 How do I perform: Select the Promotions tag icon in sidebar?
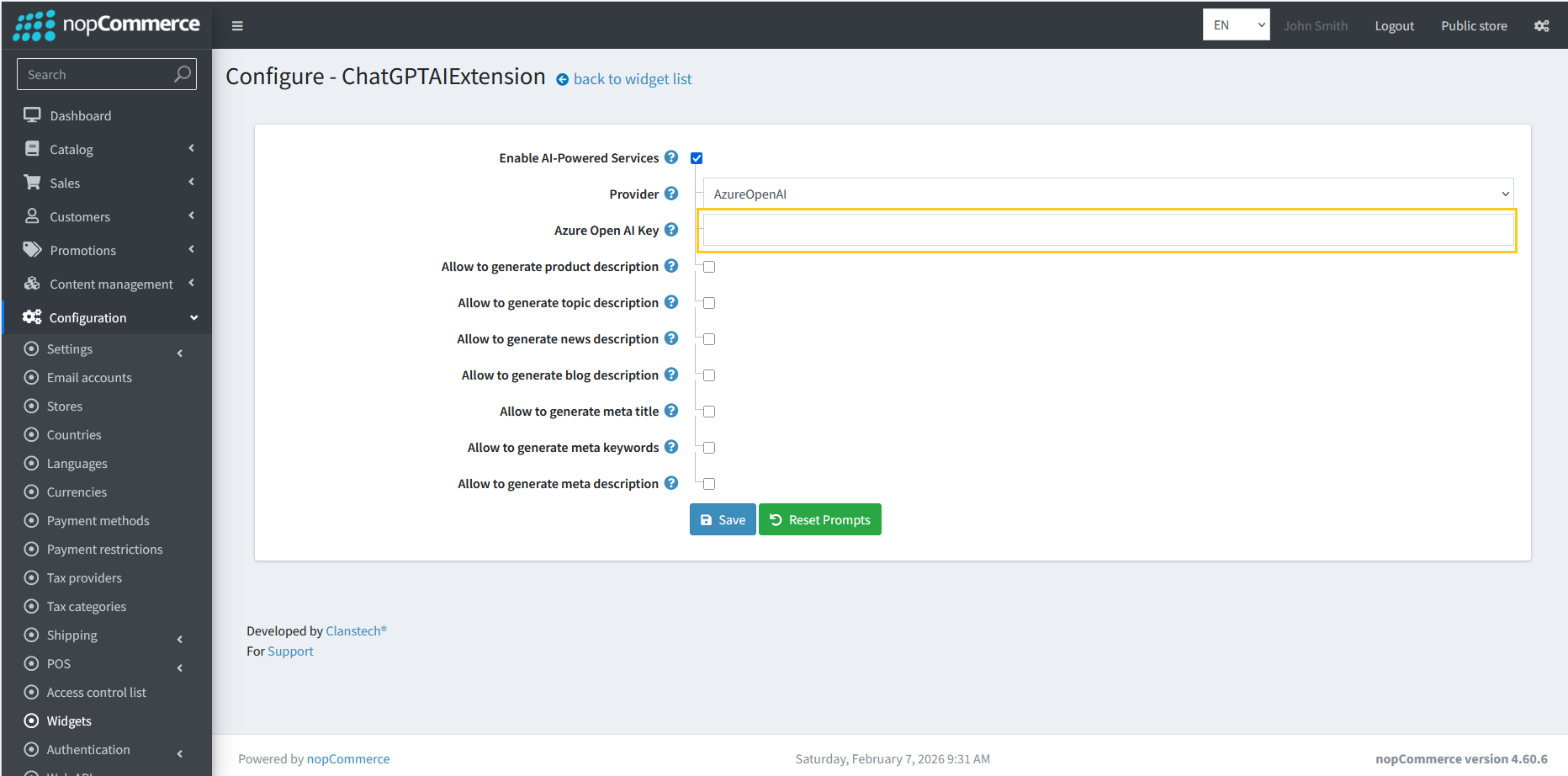pos(32,250)
